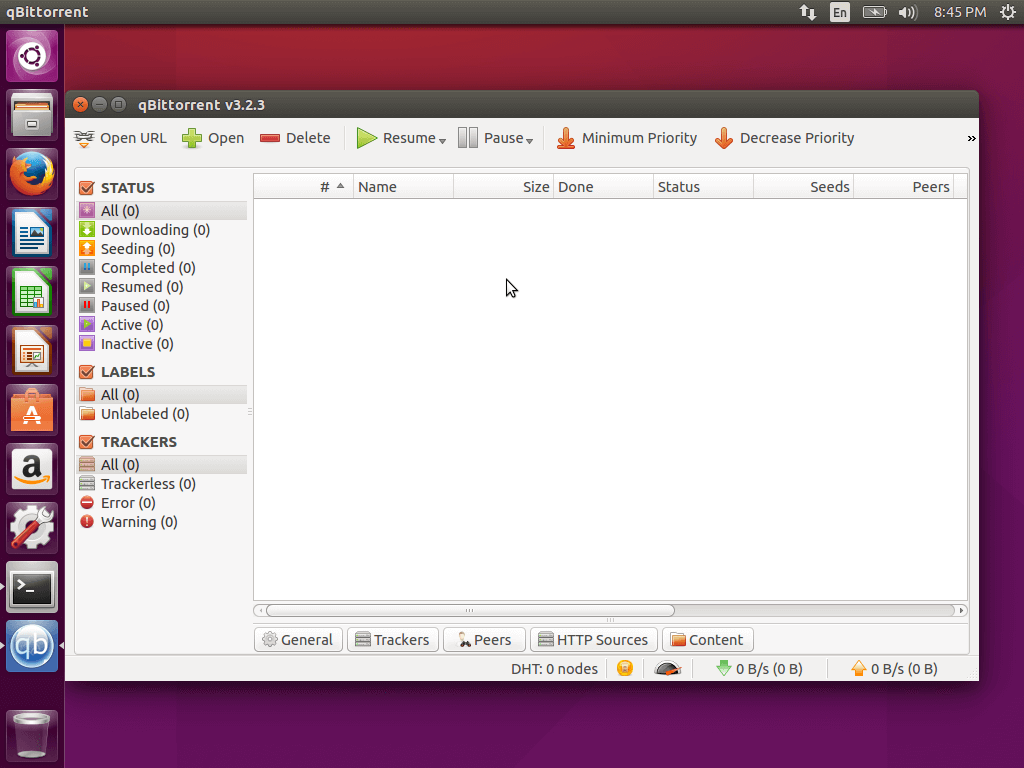Click the Pause toolbar icon
The height and width of the screenshot is (768, 1024).
[468, 138]
